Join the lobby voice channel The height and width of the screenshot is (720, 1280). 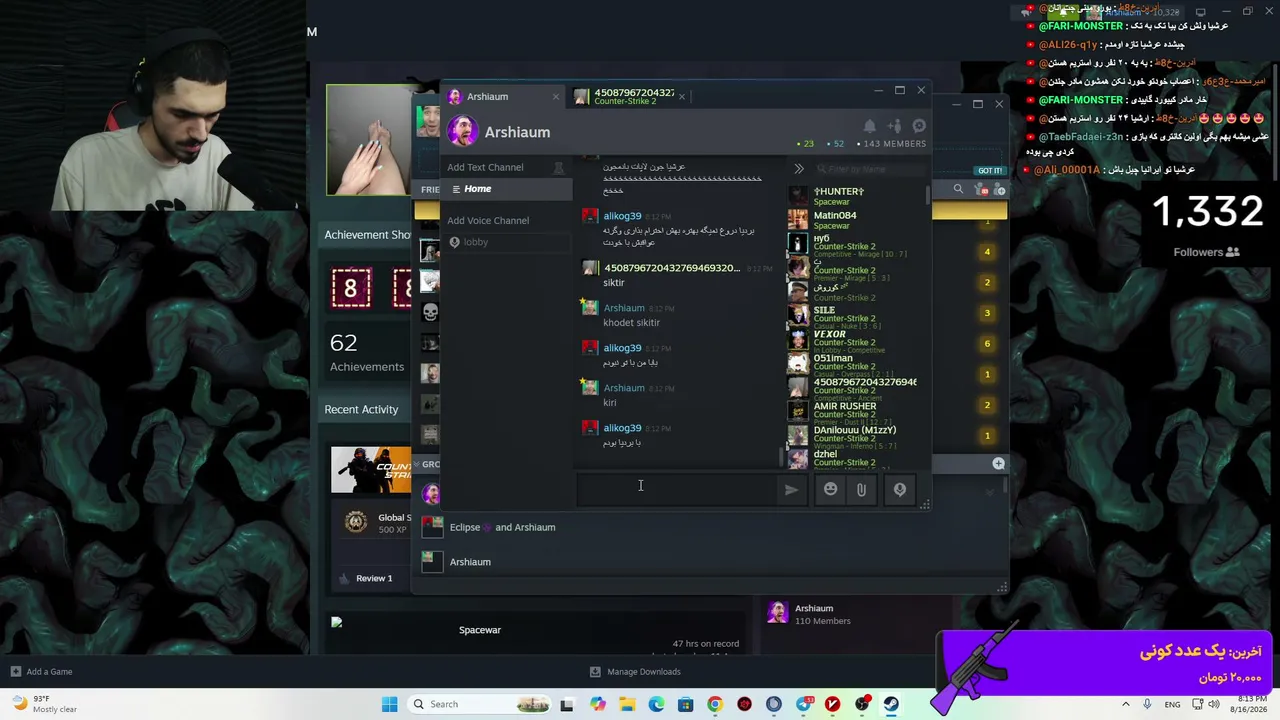[x=508, y=242]
